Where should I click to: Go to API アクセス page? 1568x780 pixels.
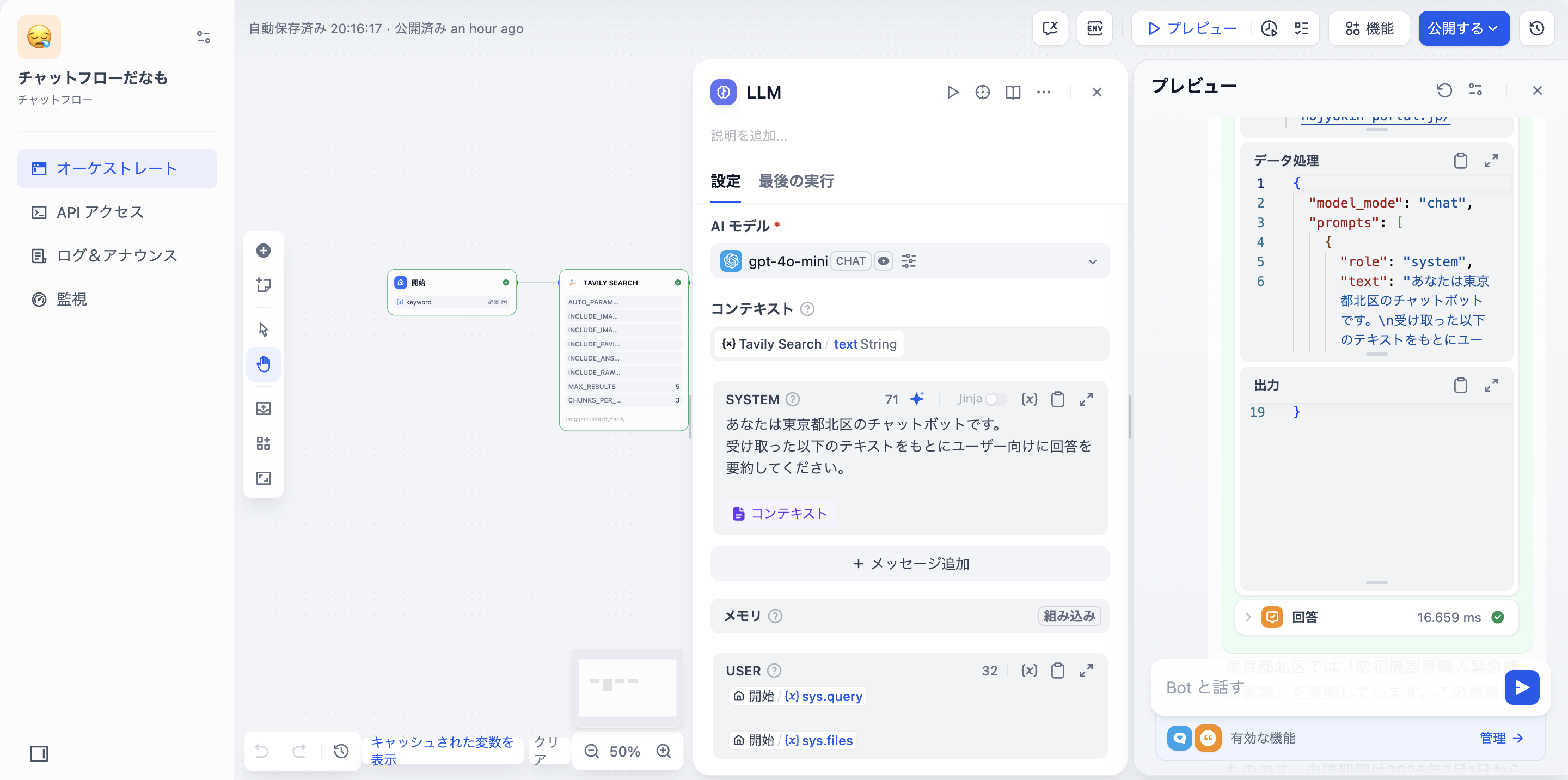(x=117, y=212)
